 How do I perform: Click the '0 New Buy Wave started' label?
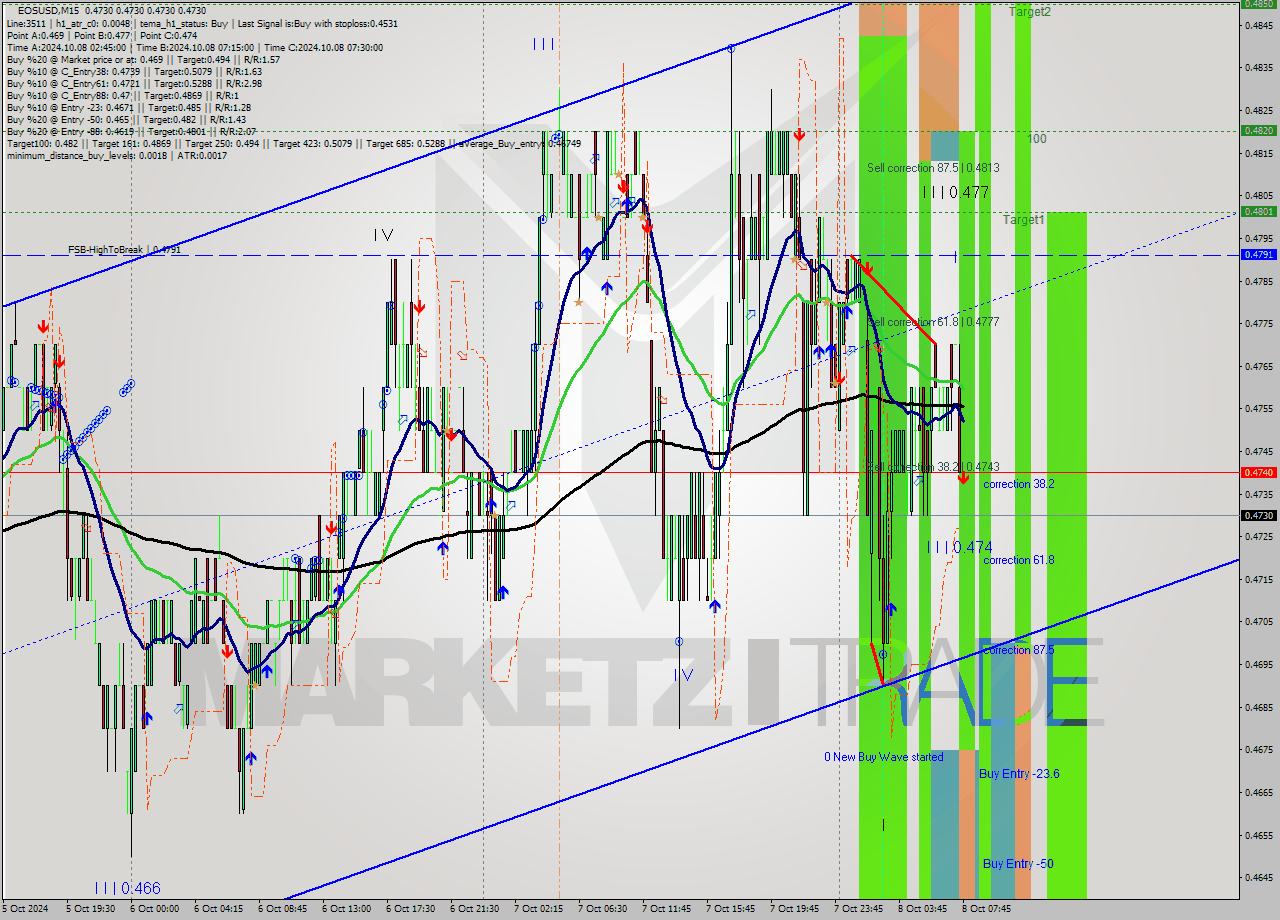[x=883, y=757]
